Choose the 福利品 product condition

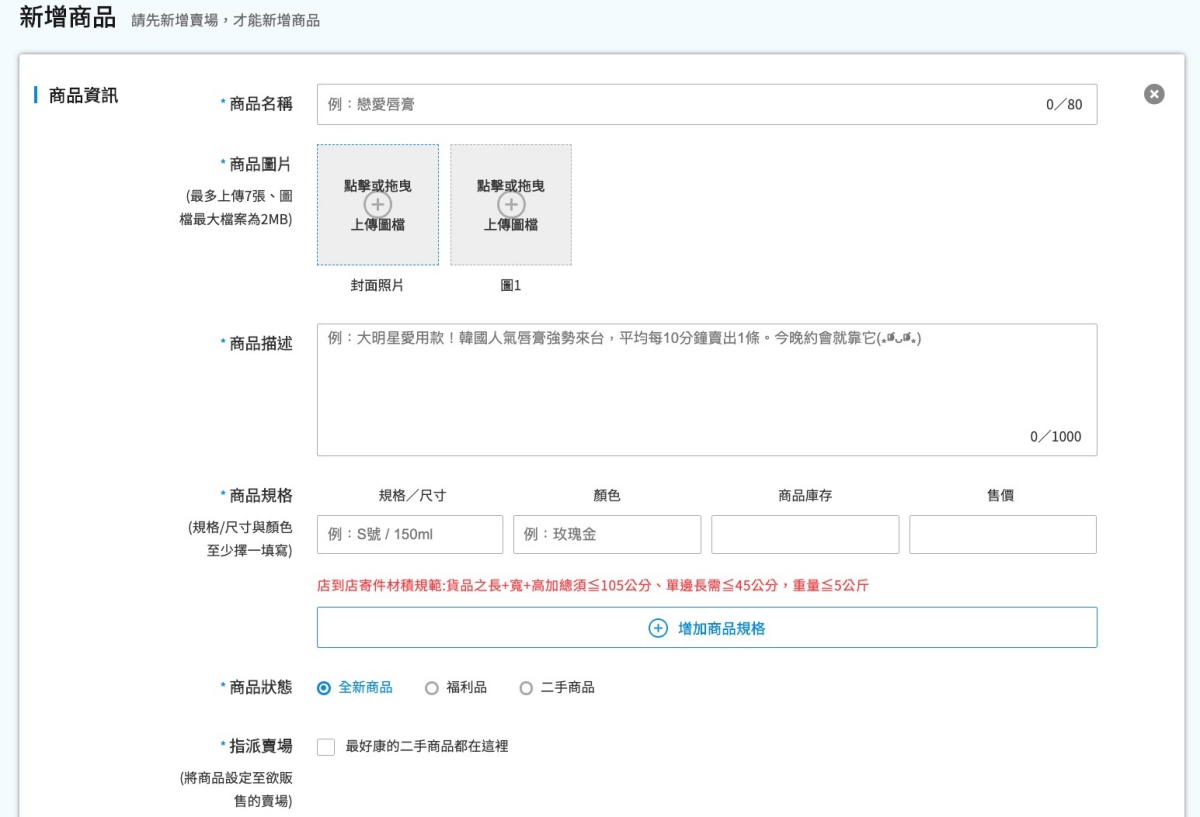(x=432, y=688)
